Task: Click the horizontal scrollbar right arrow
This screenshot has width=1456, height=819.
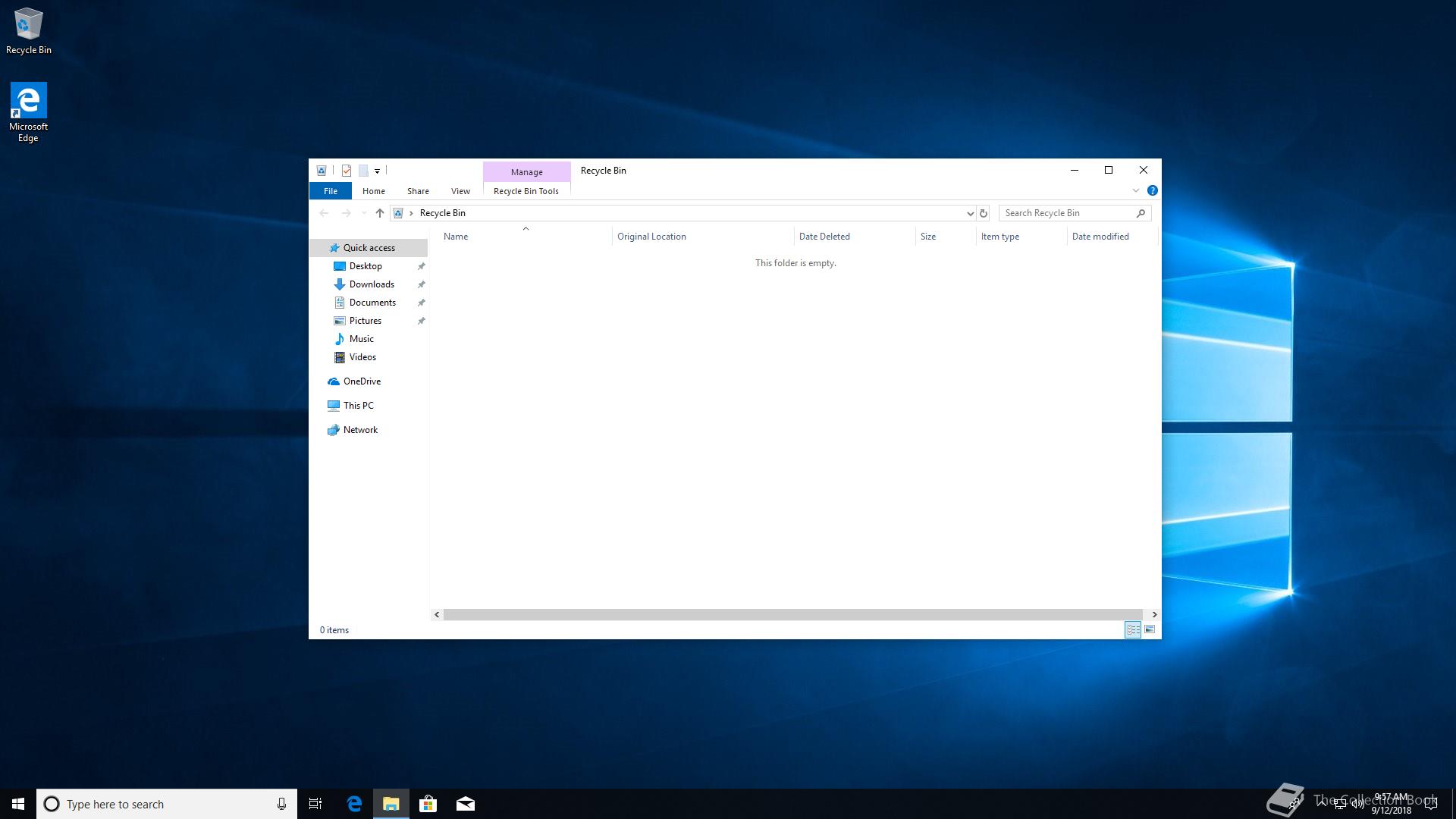Action: click(x=1154, y=614)
